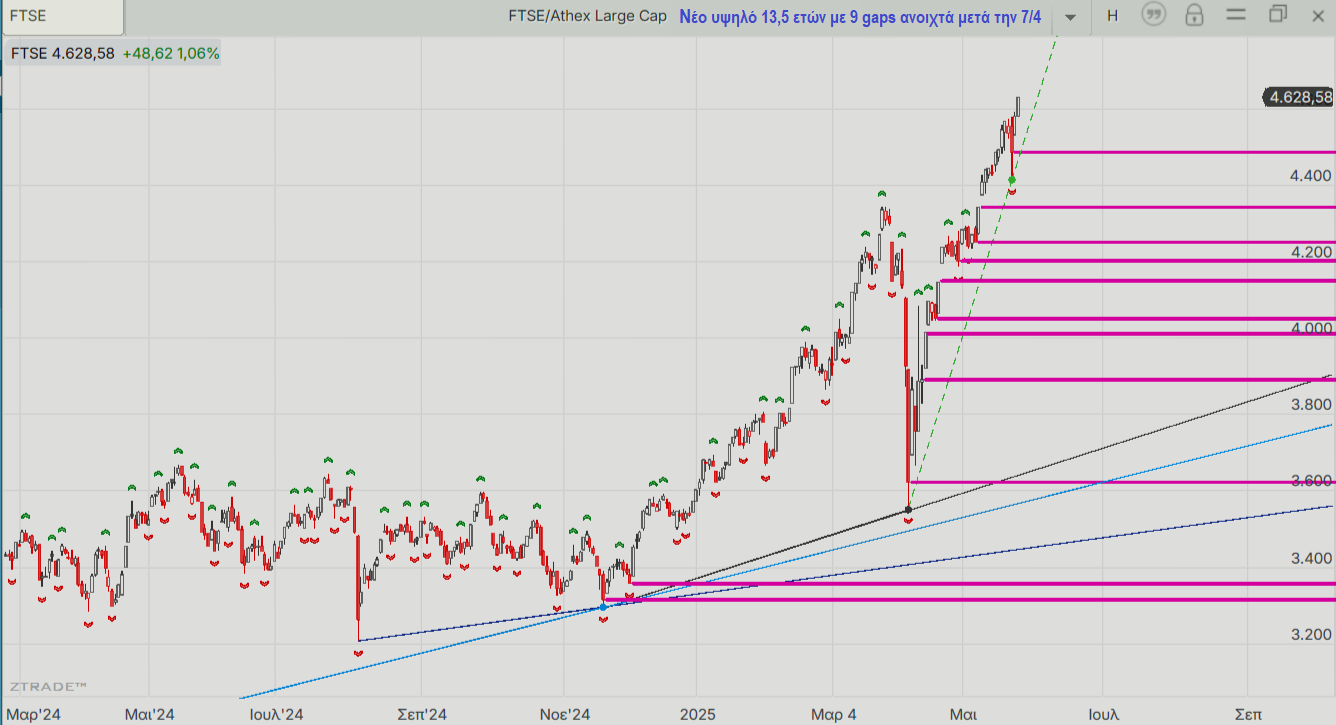Click the Ιουλ date axis label

[1103, 714]
